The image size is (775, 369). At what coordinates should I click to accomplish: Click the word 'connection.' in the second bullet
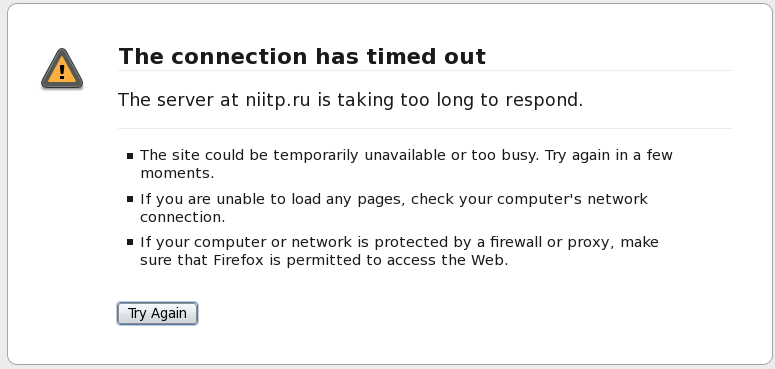pos(182,217)
